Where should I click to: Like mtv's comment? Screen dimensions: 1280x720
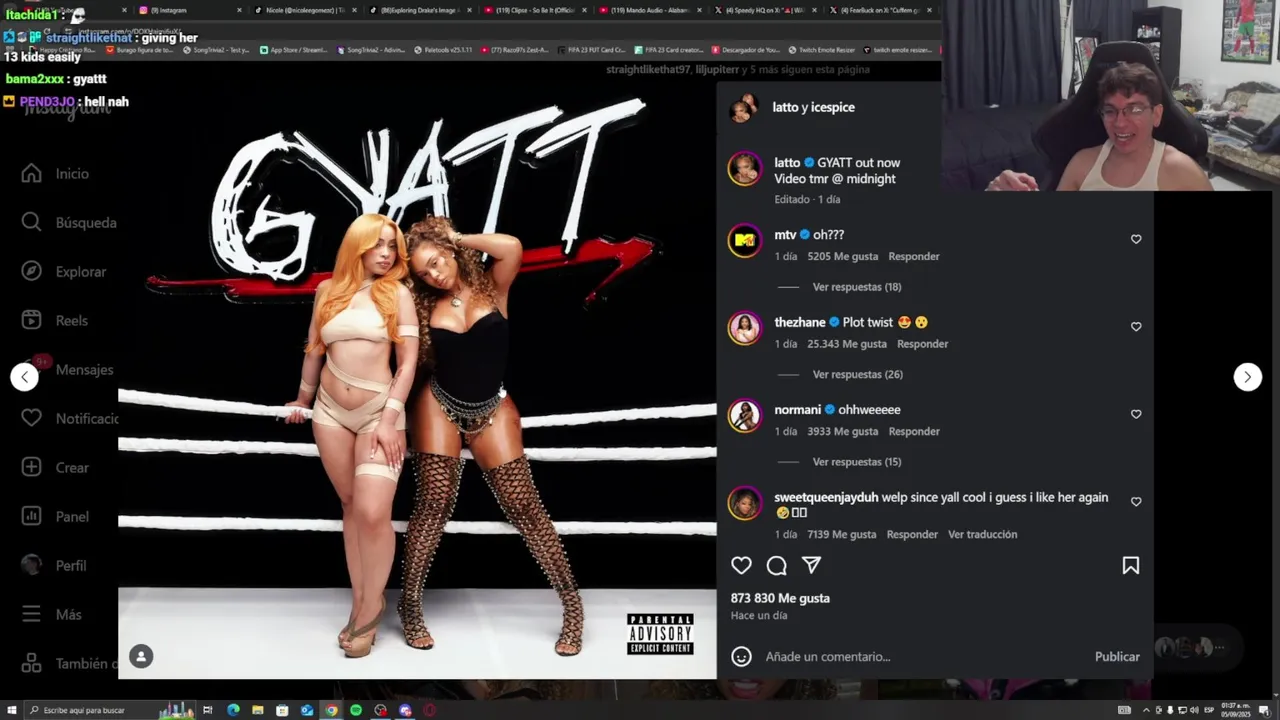click(1136, 239)
